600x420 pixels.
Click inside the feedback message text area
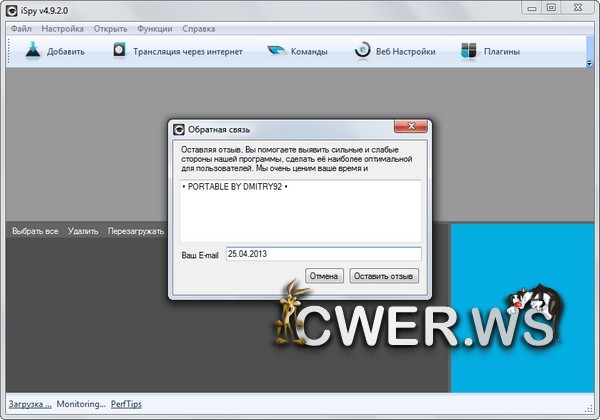click(300, 211)
